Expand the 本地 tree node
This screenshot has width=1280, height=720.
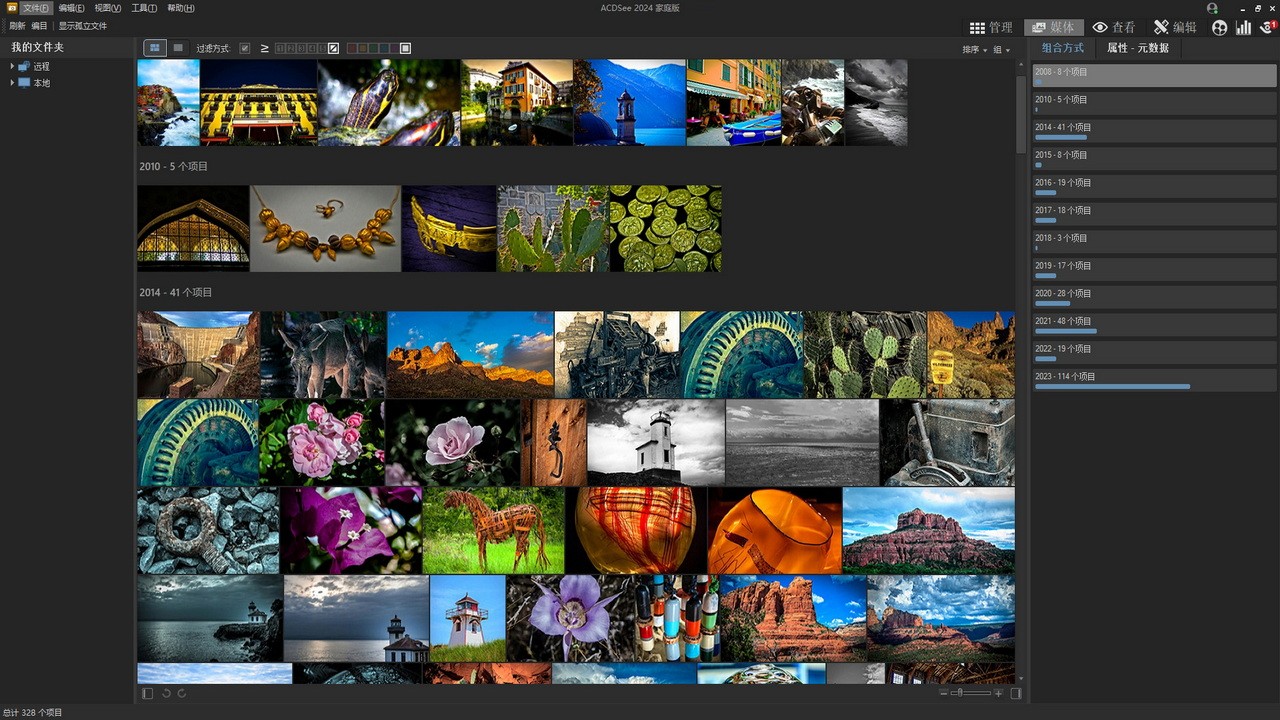point(12,83)
